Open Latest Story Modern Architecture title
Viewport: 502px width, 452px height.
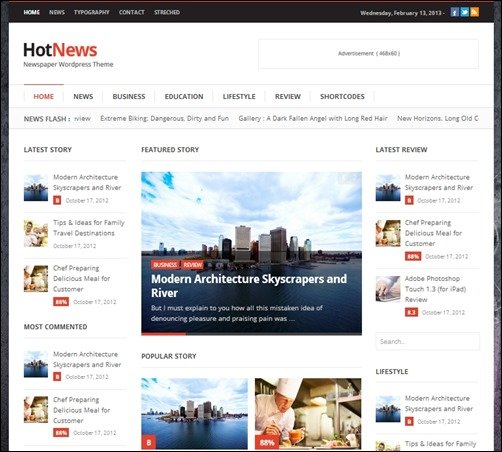tap(87, 182)
